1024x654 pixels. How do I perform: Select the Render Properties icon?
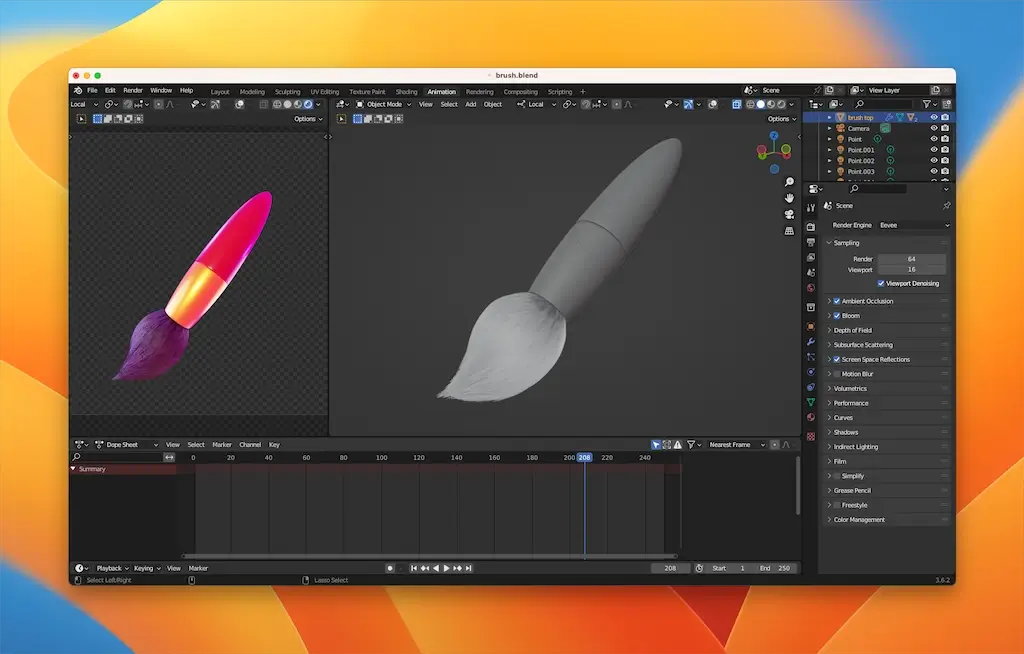(811, 227)
